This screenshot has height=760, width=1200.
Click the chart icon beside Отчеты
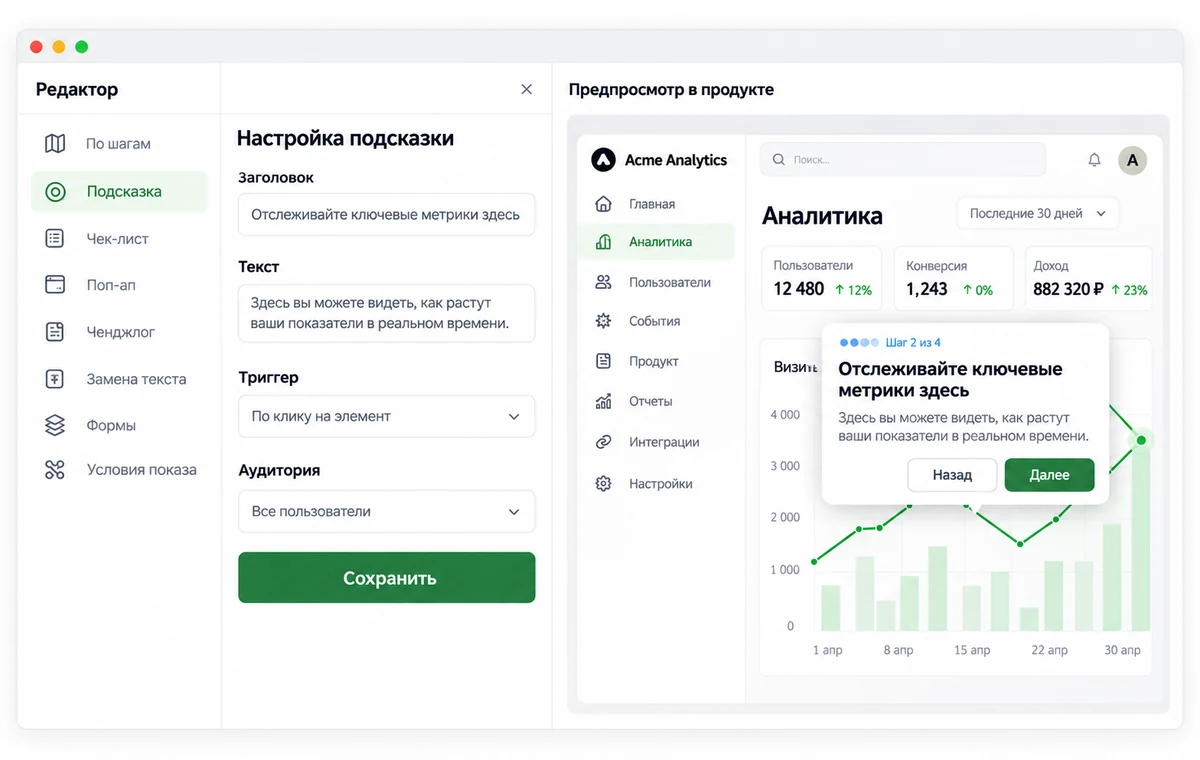pyautogui.click(x=603, y=401)
